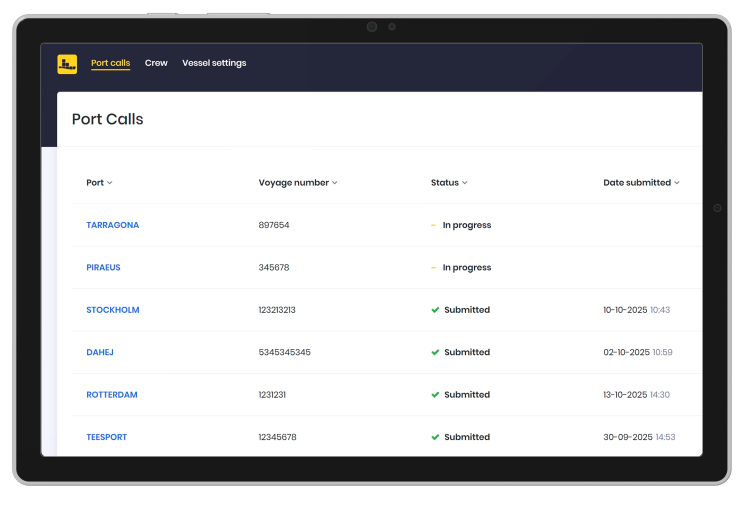The width and height of the screenshot is (750, 510).
Task: Select the STOCKHOLM port link
Action: [x=113, y=310]
